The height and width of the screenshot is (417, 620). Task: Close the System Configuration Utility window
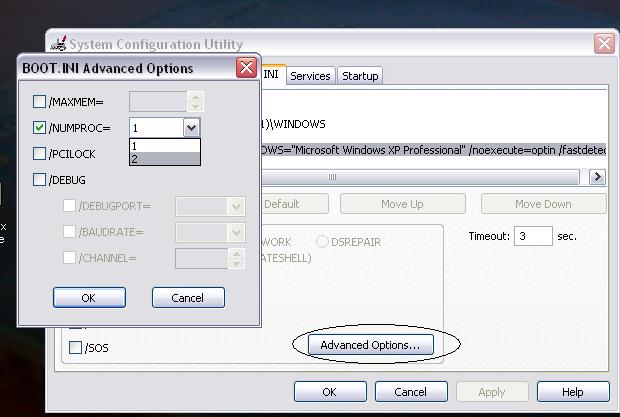(604, 43)
